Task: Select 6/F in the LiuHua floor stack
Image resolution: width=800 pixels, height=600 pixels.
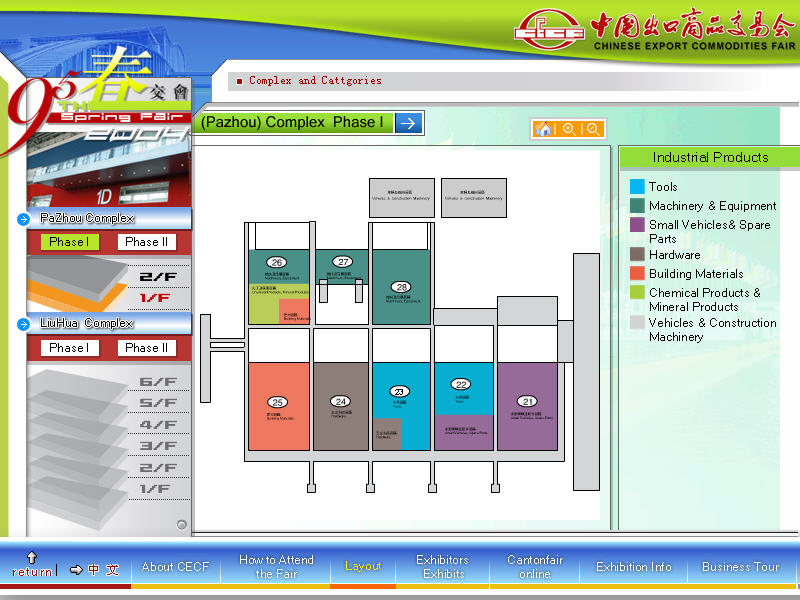Action: point(158,382)
